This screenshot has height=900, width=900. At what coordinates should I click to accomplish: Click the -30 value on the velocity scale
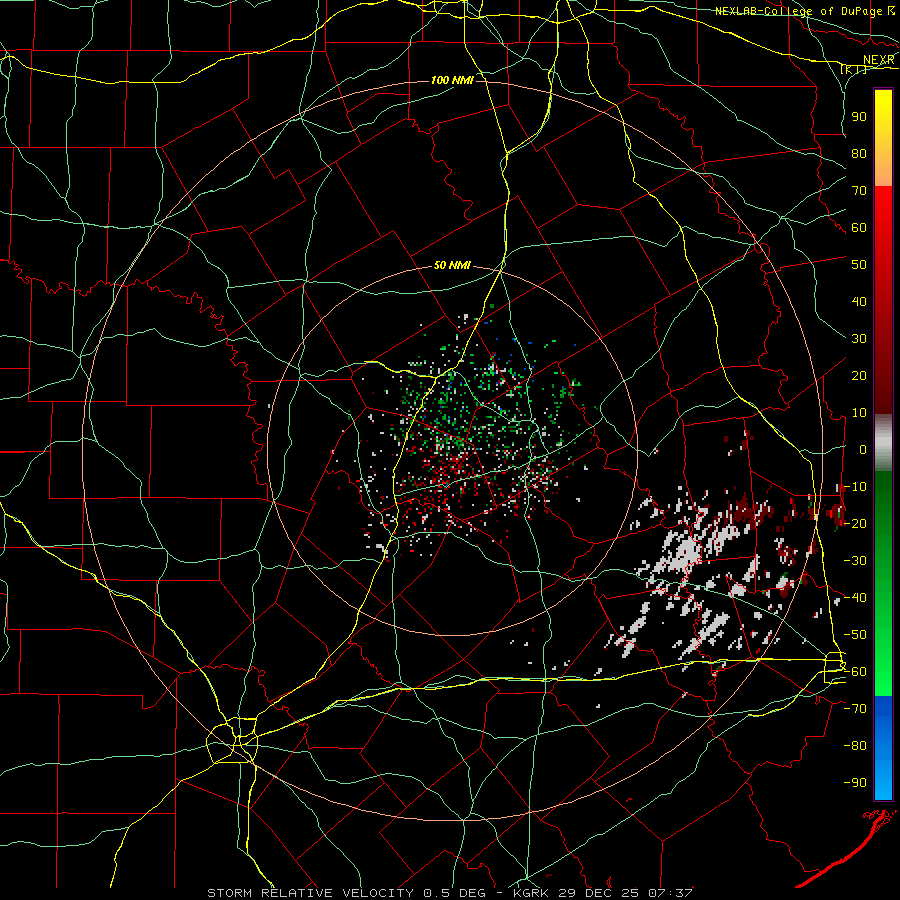[x=855, y=561]
